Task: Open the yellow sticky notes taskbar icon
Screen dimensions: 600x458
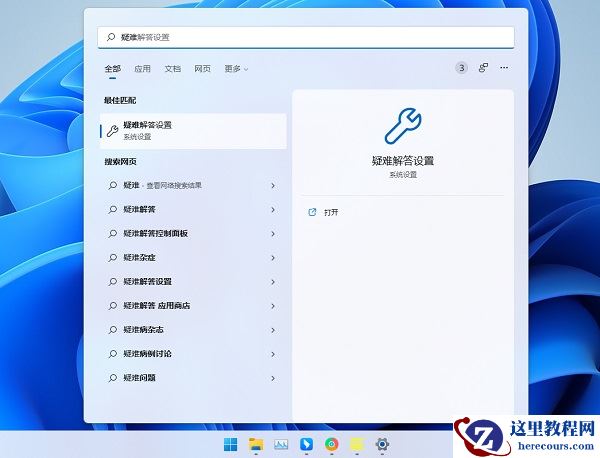Action: click(357, 444)
